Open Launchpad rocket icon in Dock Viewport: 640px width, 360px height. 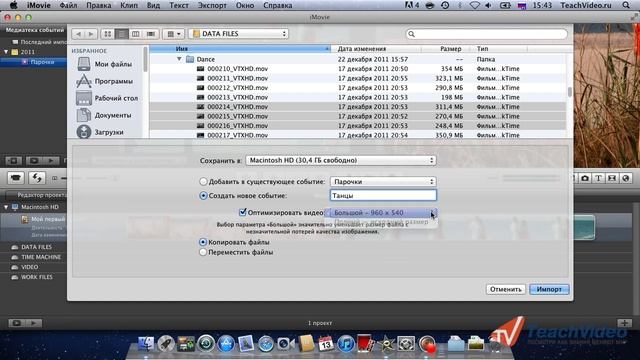(166, 344)
